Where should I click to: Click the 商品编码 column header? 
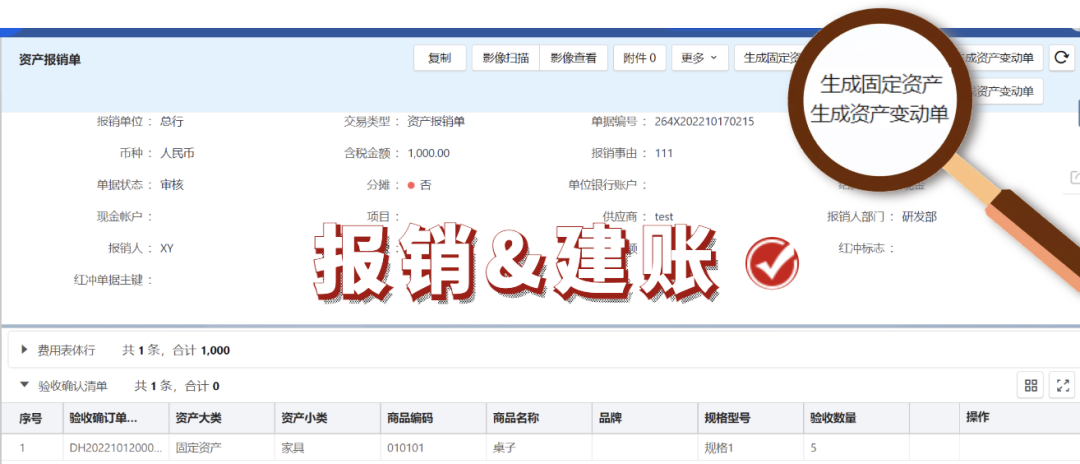click(410, 418)
